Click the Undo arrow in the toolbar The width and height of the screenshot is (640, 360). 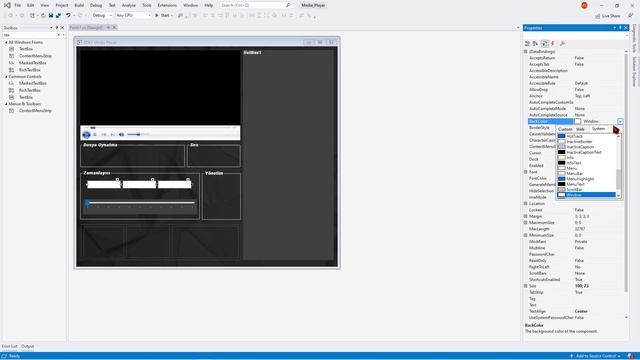click(x=68, y=16)
